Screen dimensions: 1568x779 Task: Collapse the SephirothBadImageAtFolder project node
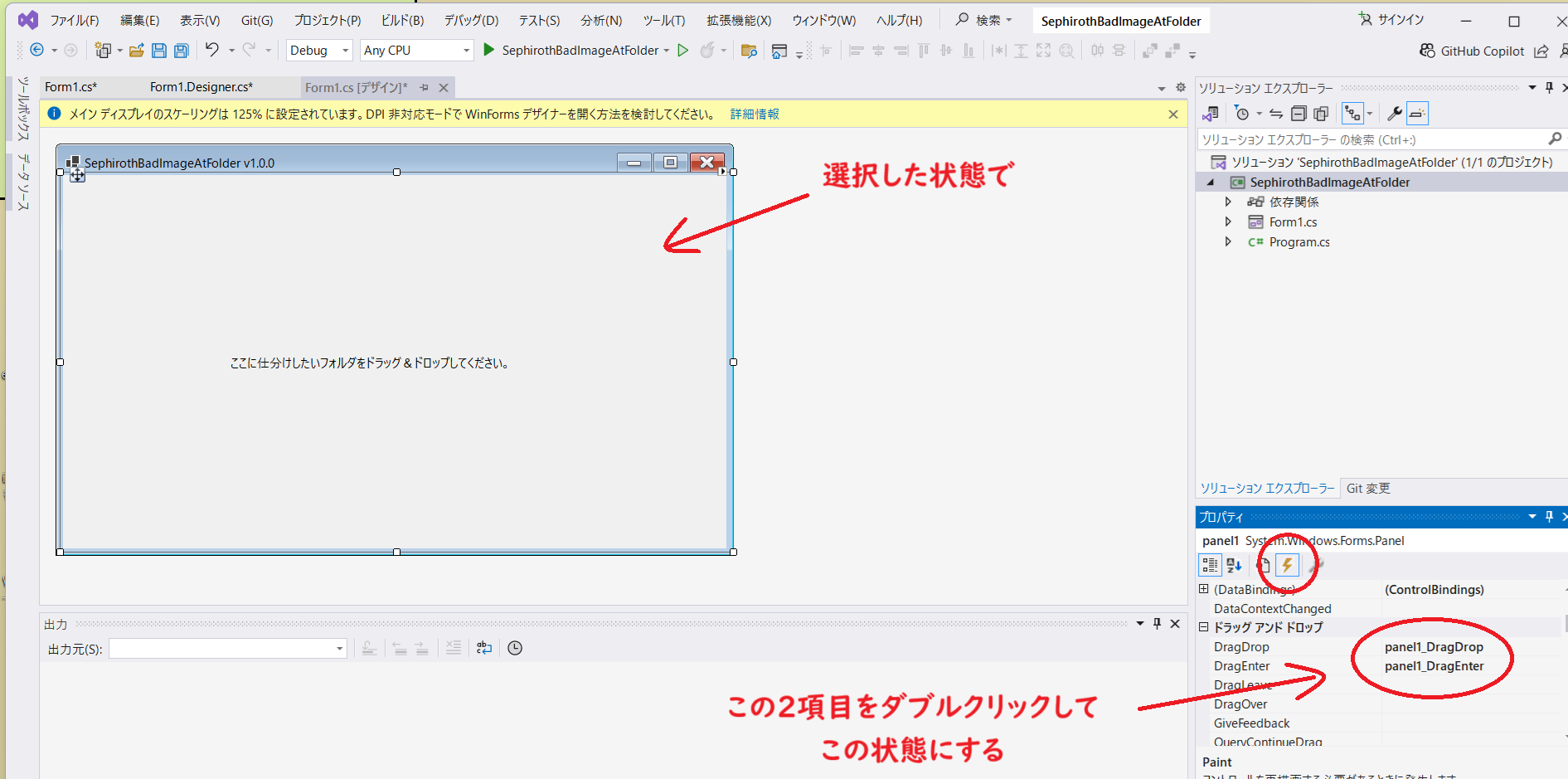coord(1211,183)
